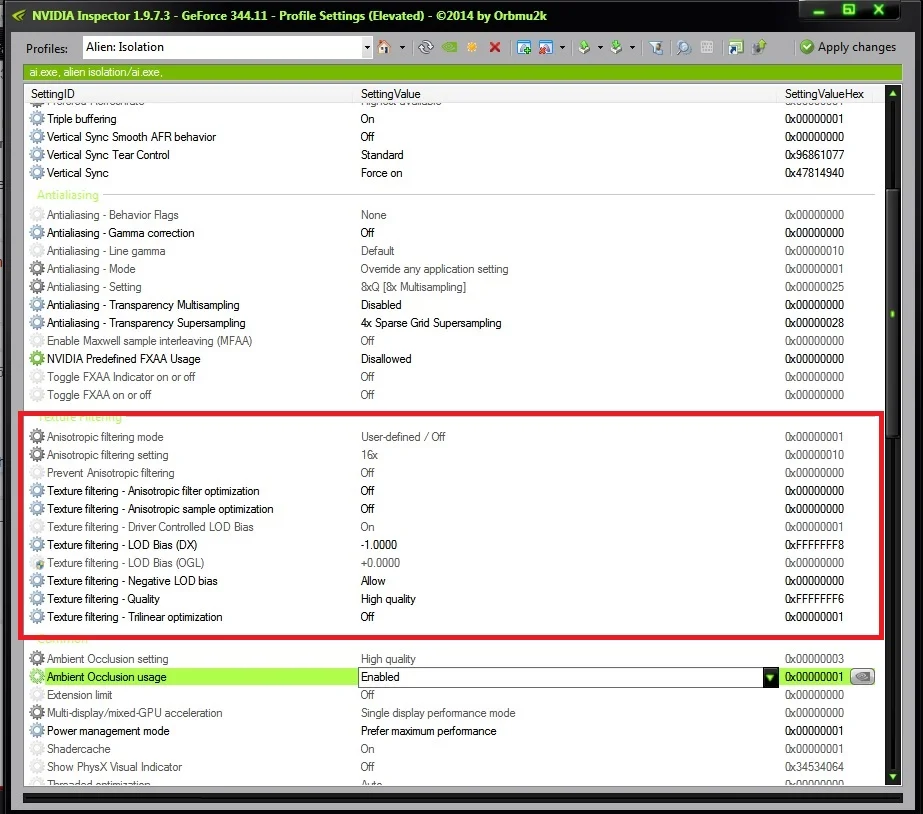Click the NVIDIA reset icon beside Ambient Occlusion hex value
Image resolution: width=923 pixels, height=814 pixels.
point(863,677)
